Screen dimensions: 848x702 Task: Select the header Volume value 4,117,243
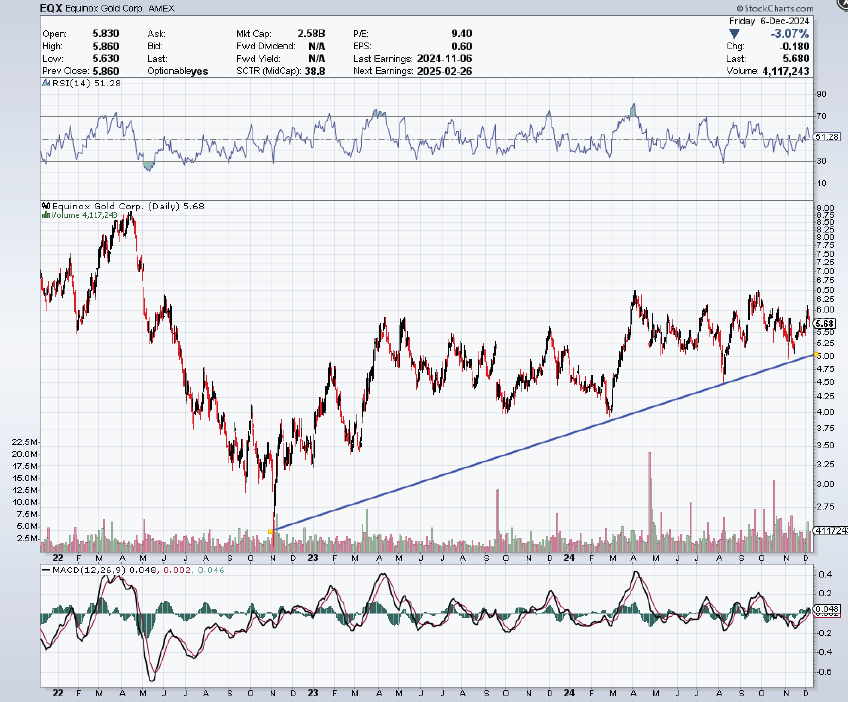coord(786,71)
